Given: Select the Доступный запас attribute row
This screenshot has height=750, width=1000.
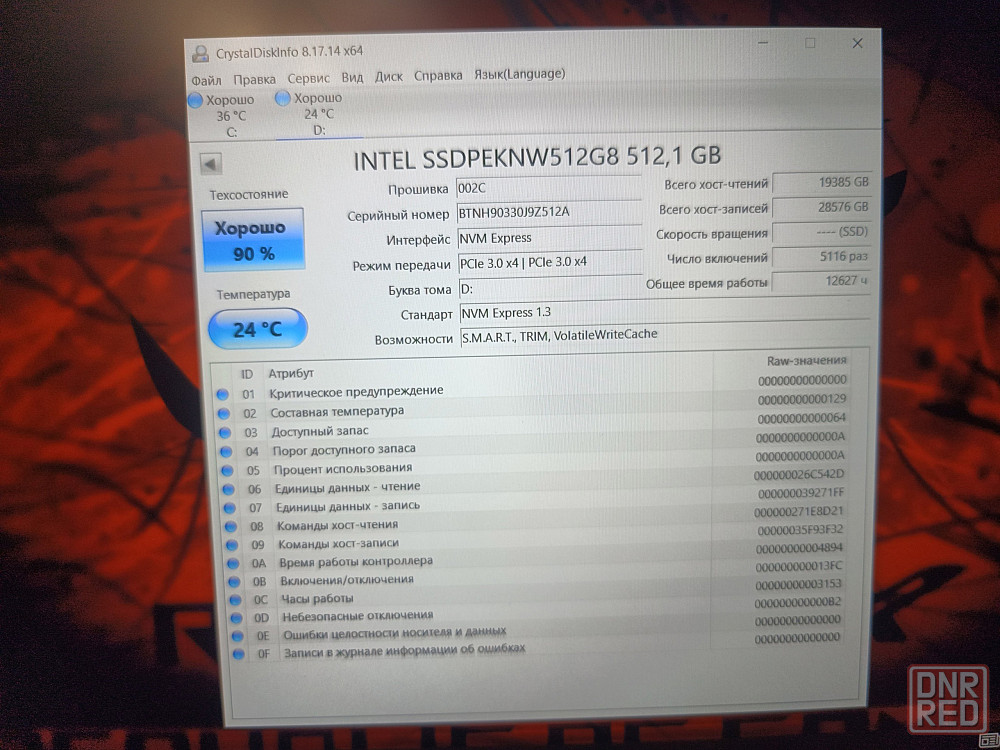Looking at the screenshot, I should [532, 425].
